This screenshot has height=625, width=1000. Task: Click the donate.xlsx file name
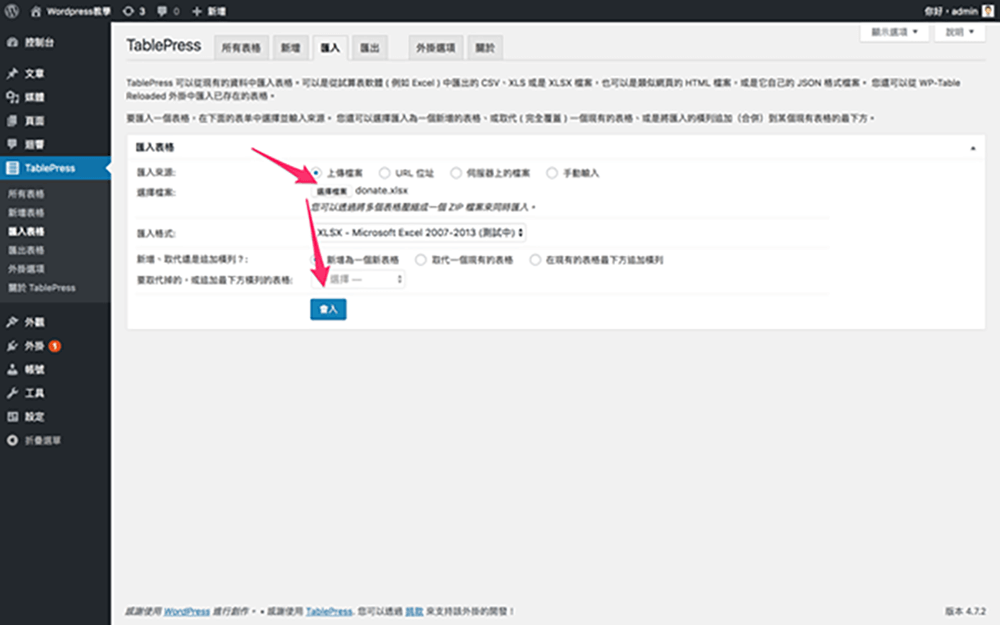(x=381, y=190)
